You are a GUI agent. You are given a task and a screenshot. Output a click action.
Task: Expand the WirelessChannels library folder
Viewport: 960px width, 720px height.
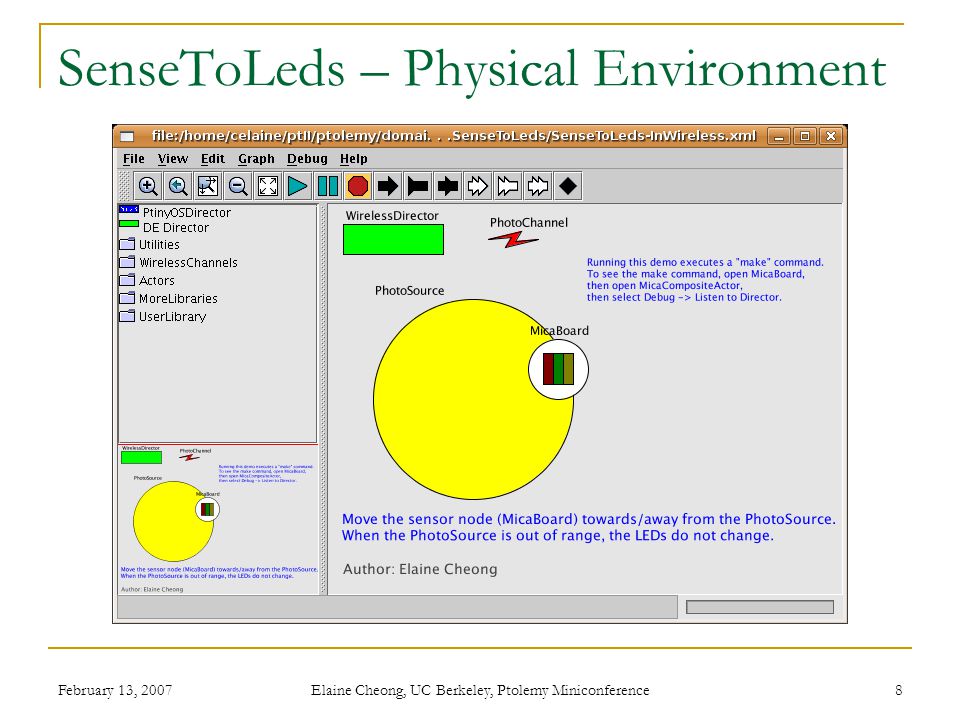(x=178, y=263)
